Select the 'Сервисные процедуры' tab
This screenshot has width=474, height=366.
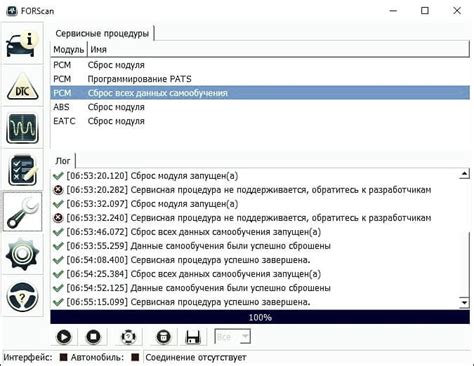point(102,33)
